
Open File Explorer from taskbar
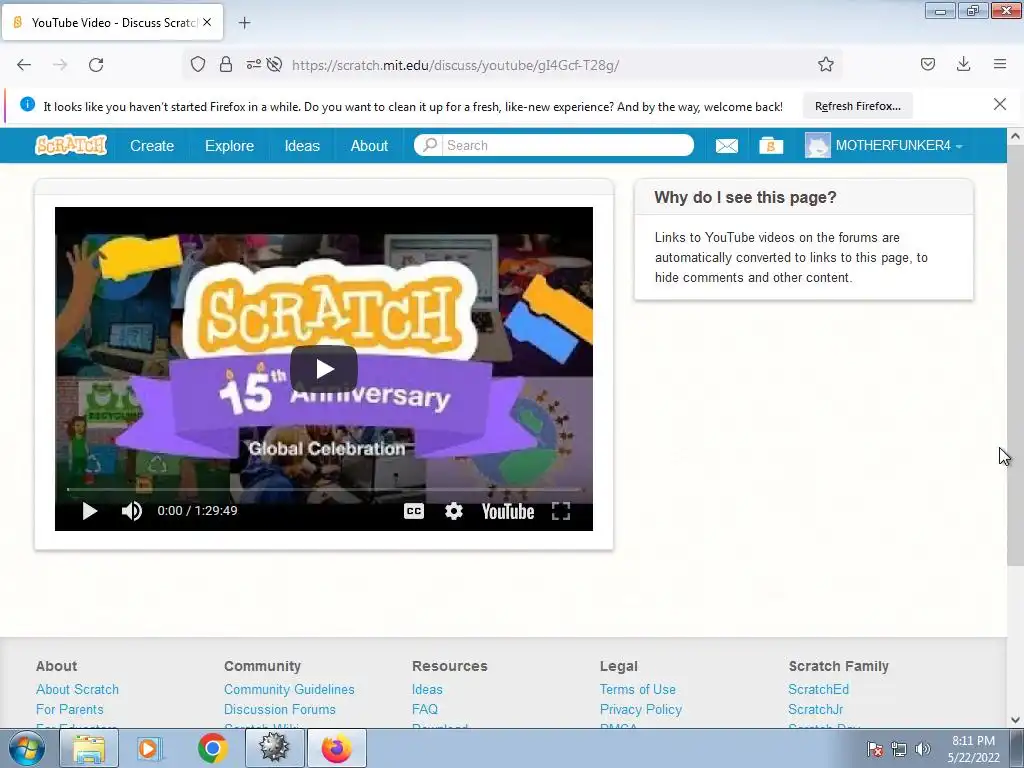tap(89, 748)
